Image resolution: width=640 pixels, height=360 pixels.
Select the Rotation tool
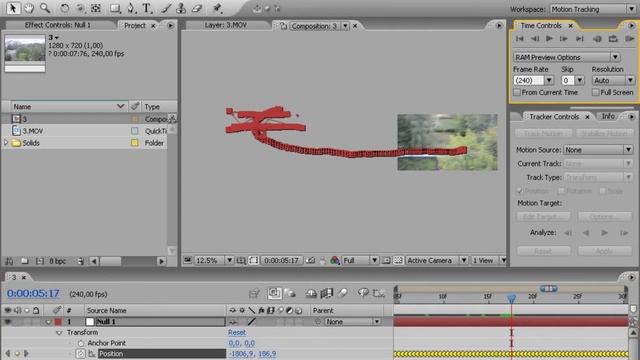[x=64, y=8]
